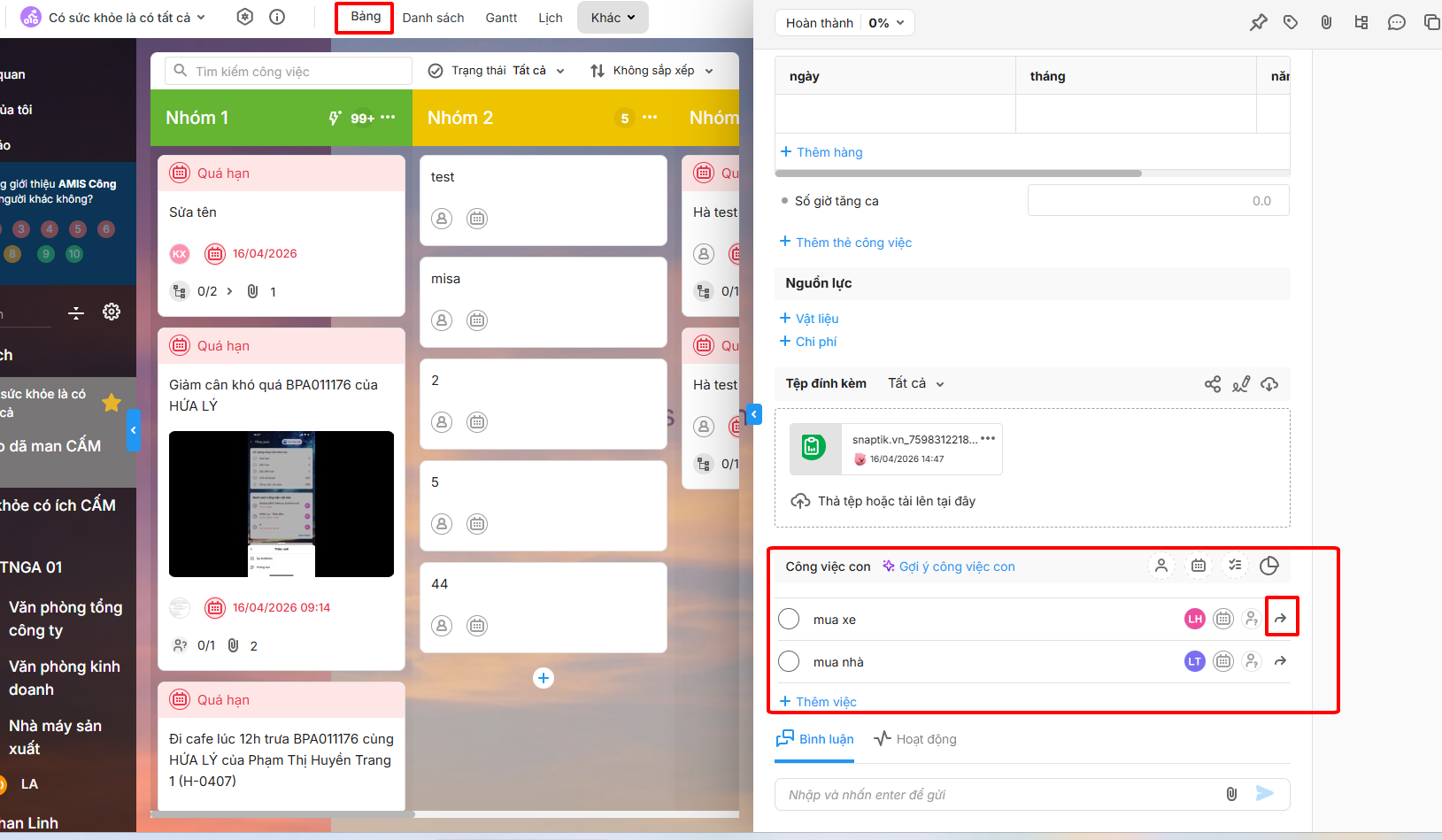
Task: Open the sidebar settings gear icon
Action: [112, 312]
